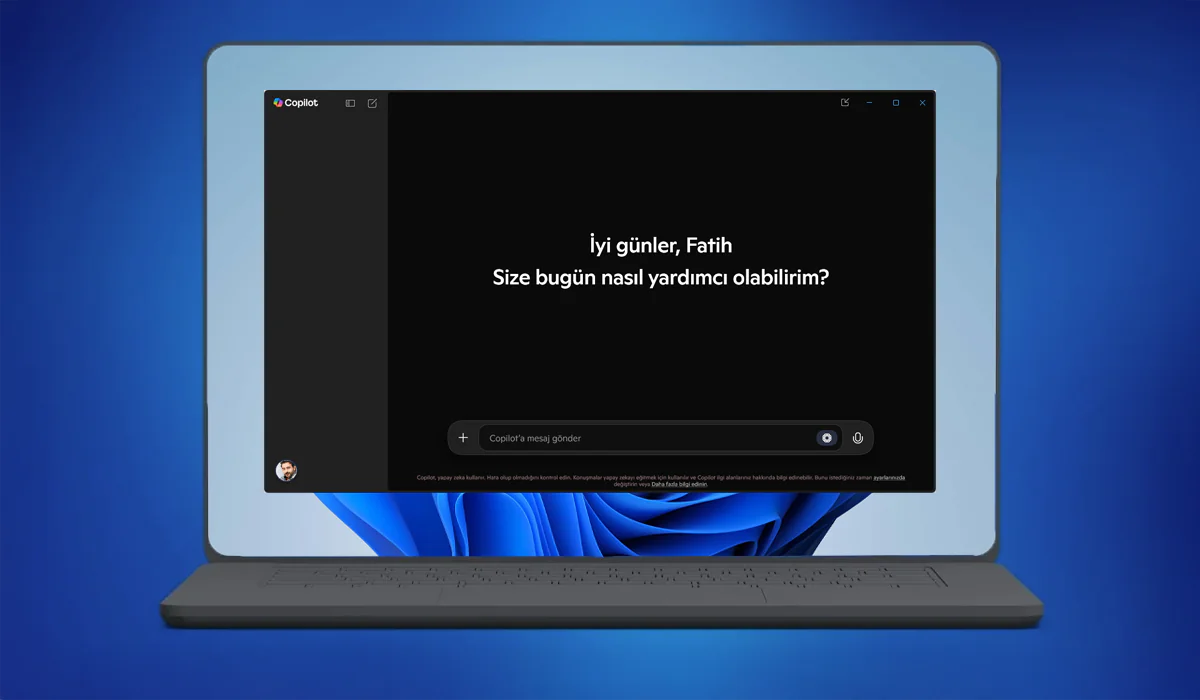Open the "ayarlarınızda" settings link
Image resolution: width=1200 pixels, height=700 pixels.
pos(889,478)
